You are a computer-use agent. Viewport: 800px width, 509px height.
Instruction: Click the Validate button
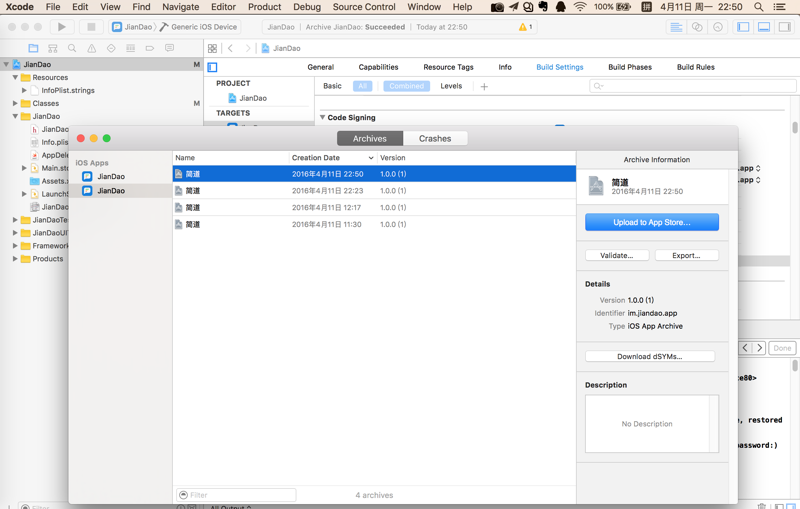(x=617, y=256)
